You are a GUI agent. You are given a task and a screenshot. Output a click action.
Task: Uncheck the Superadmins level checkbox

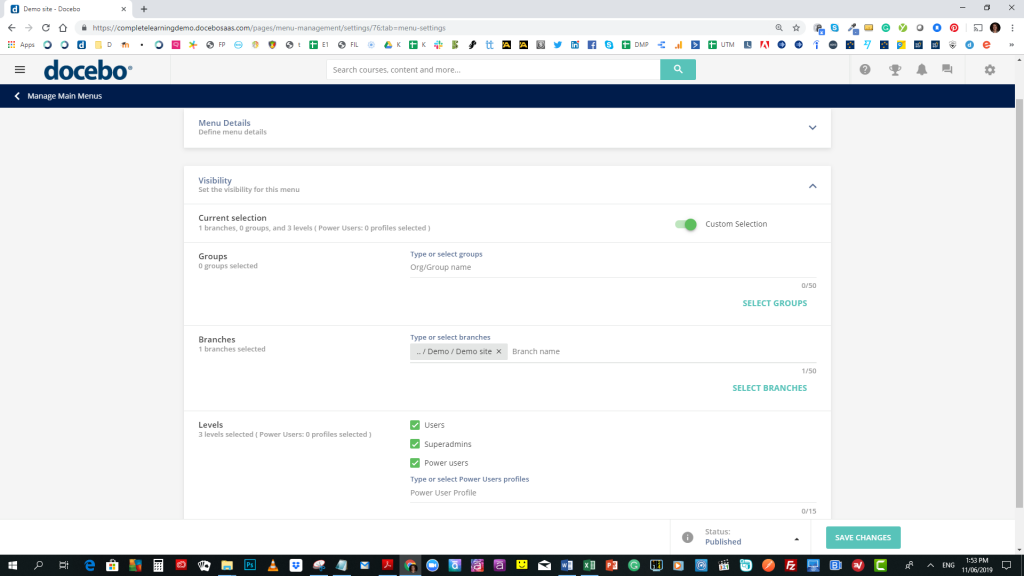(415, 443)
